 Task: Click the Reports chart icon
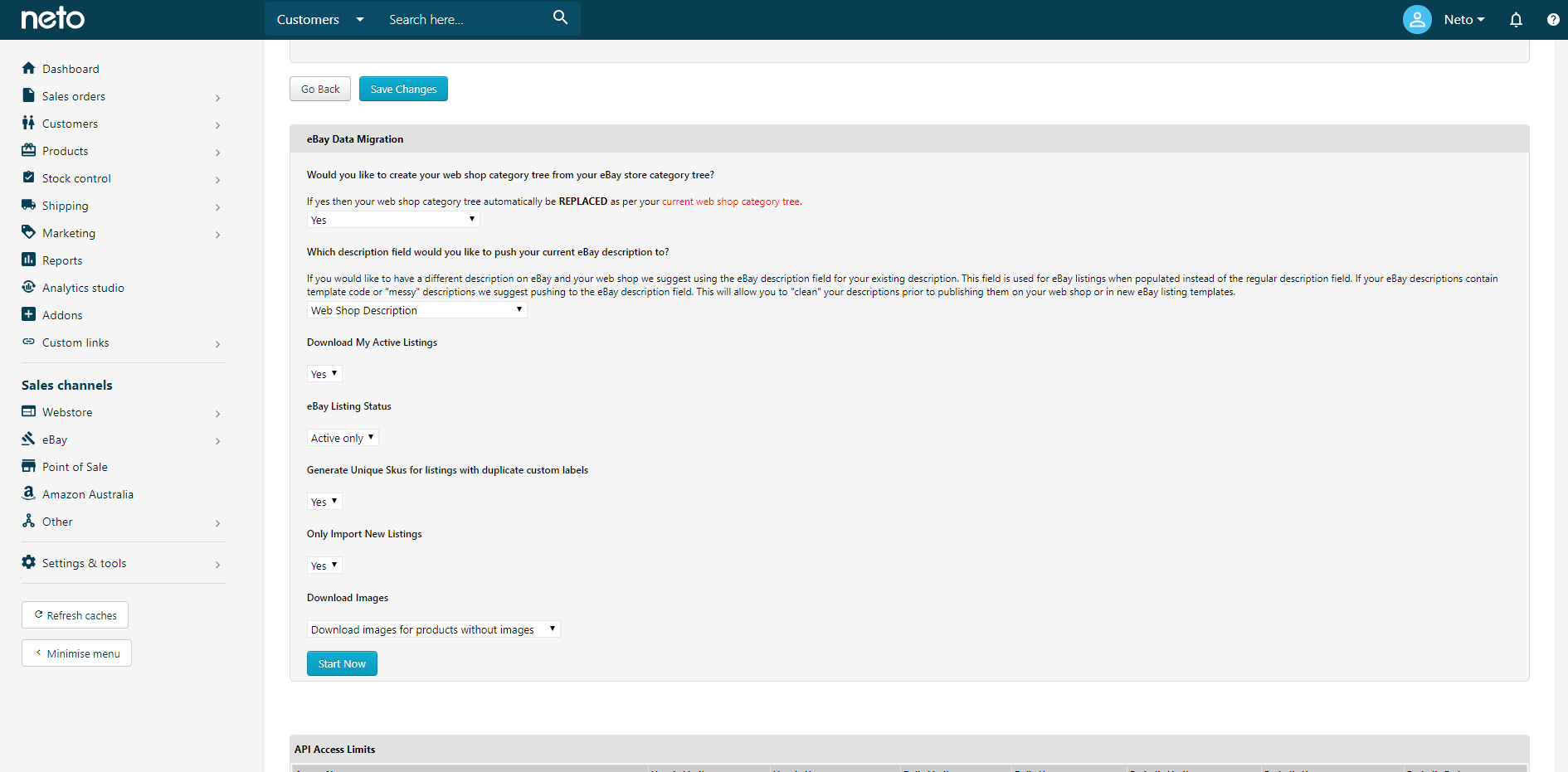(29, 260)
